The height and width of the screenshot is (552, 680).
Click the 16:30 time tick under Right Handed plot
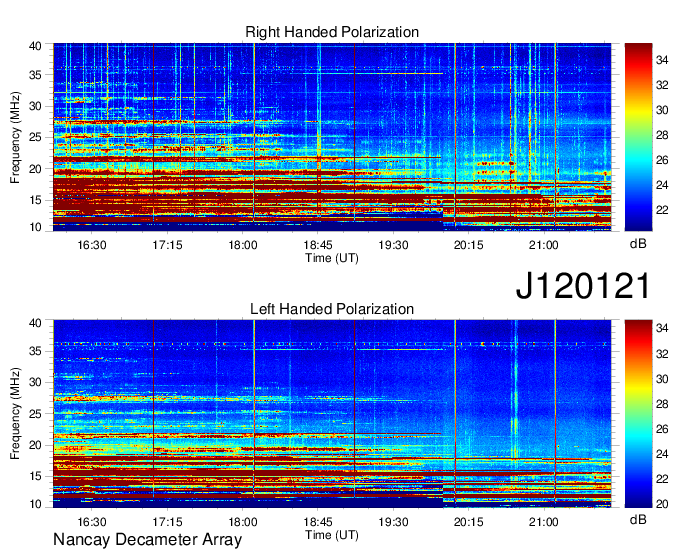(x=92, y=245)
